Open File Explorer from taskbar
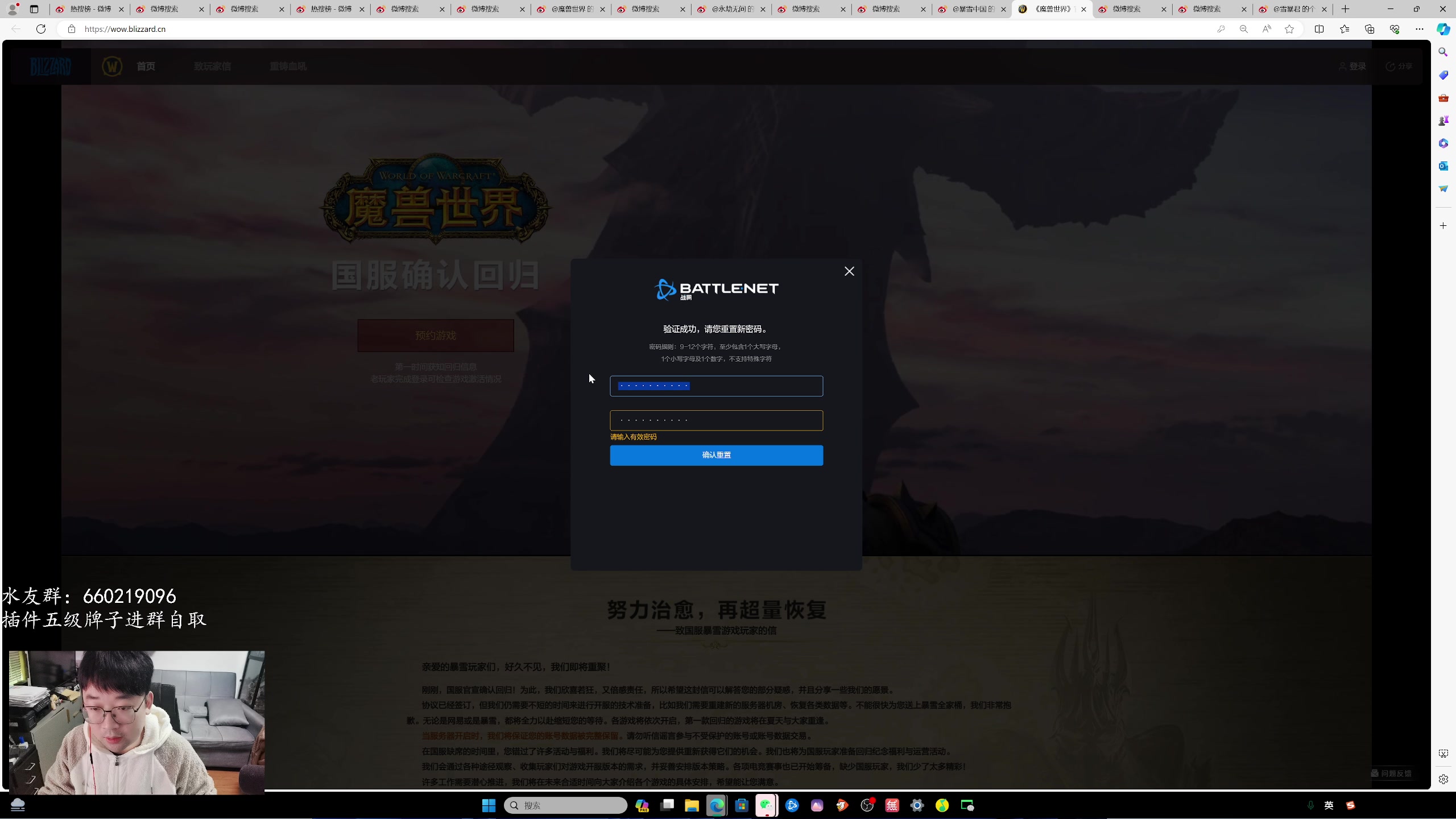1456x819 pixels. [692, 805]
